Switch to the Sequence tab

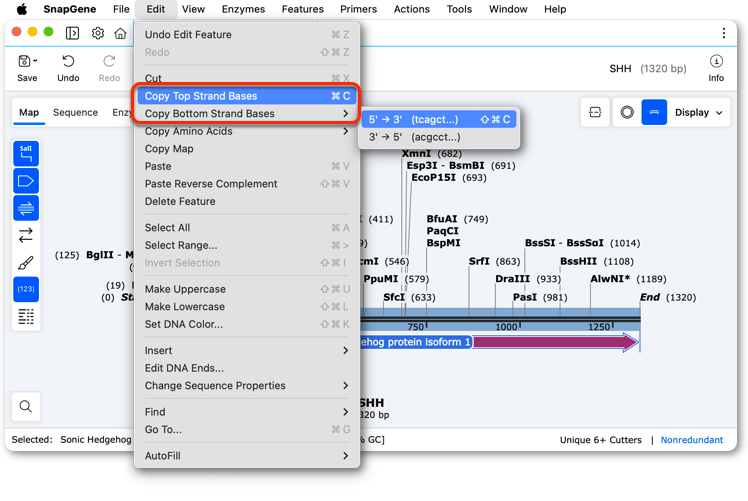click(75, 113)
